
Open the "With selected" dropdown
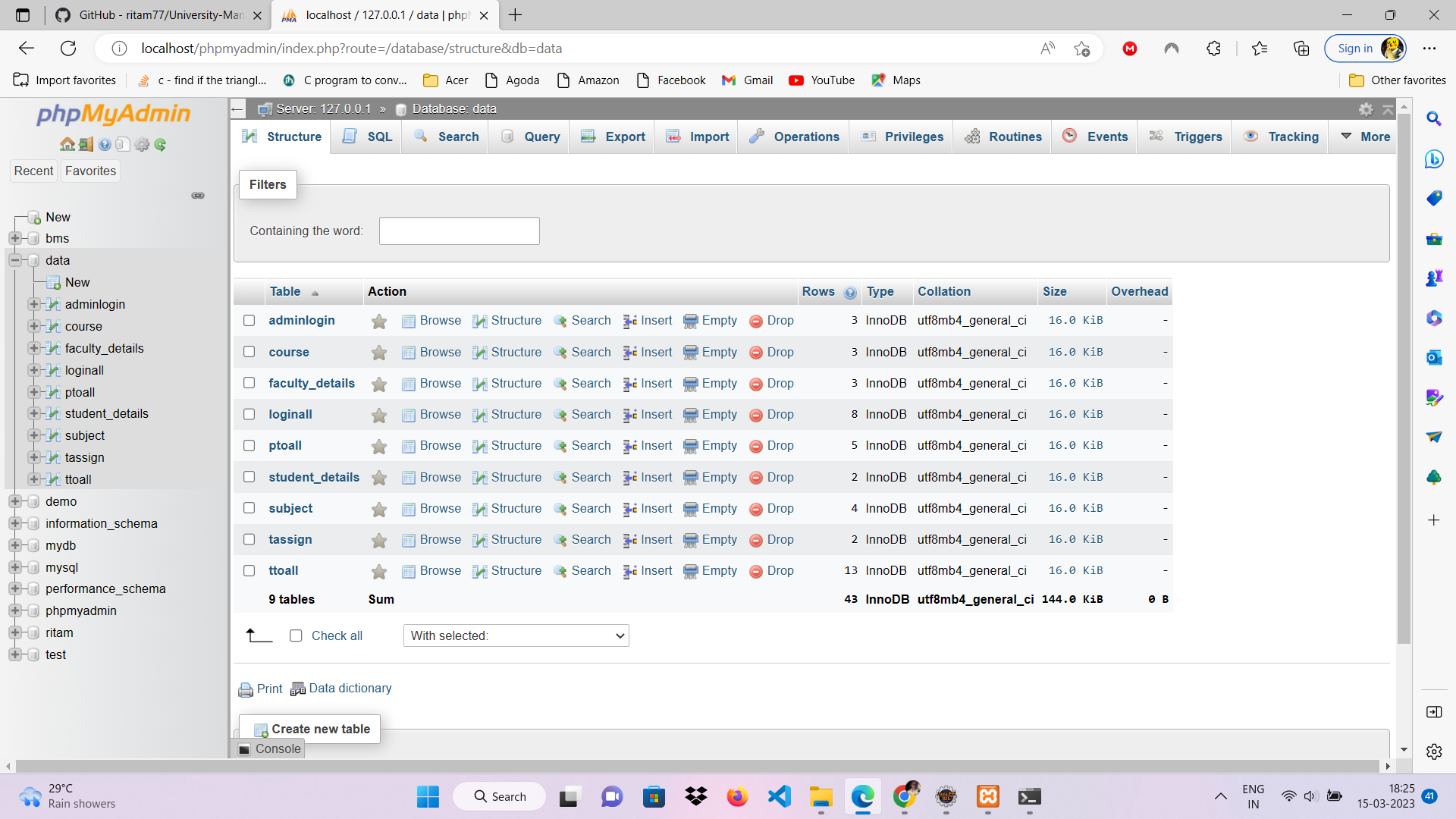[516, 635]
